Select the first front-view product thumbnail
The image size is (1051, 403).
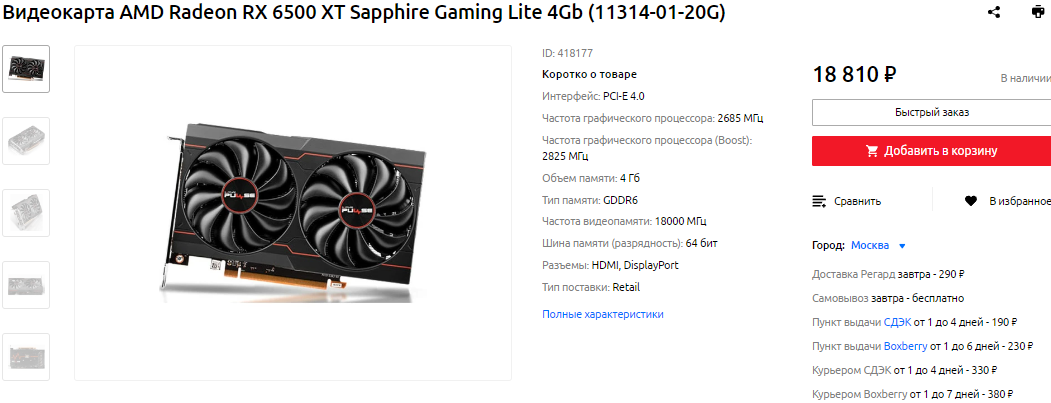26,69
